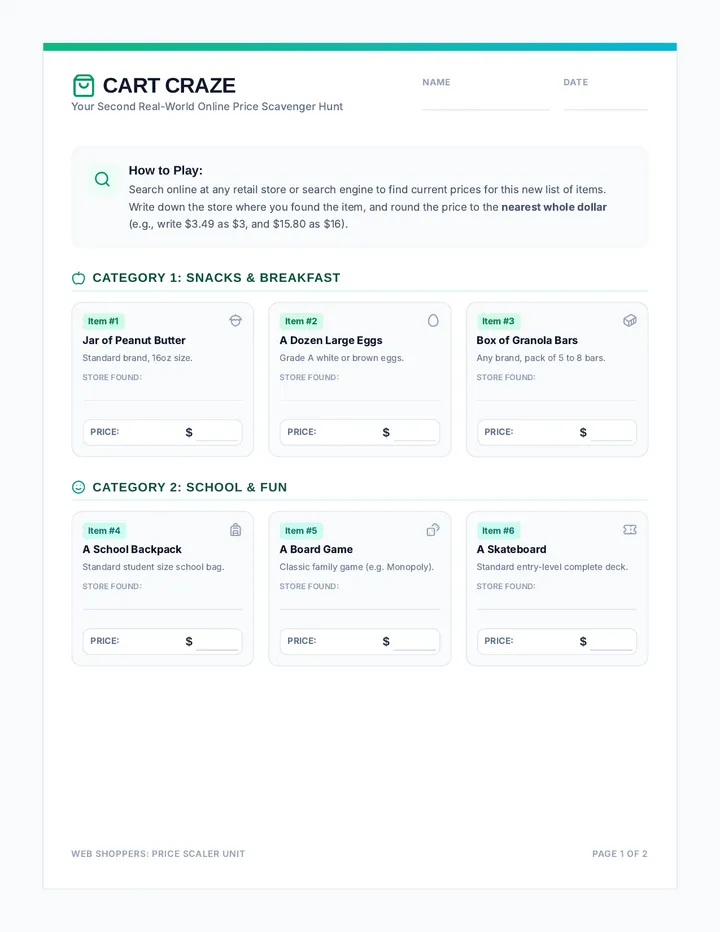Image resolution: width=720 pixels, height=932 pixels.
Task: Click the backpack icon on Item #4 card
Action: click(235, 530)
